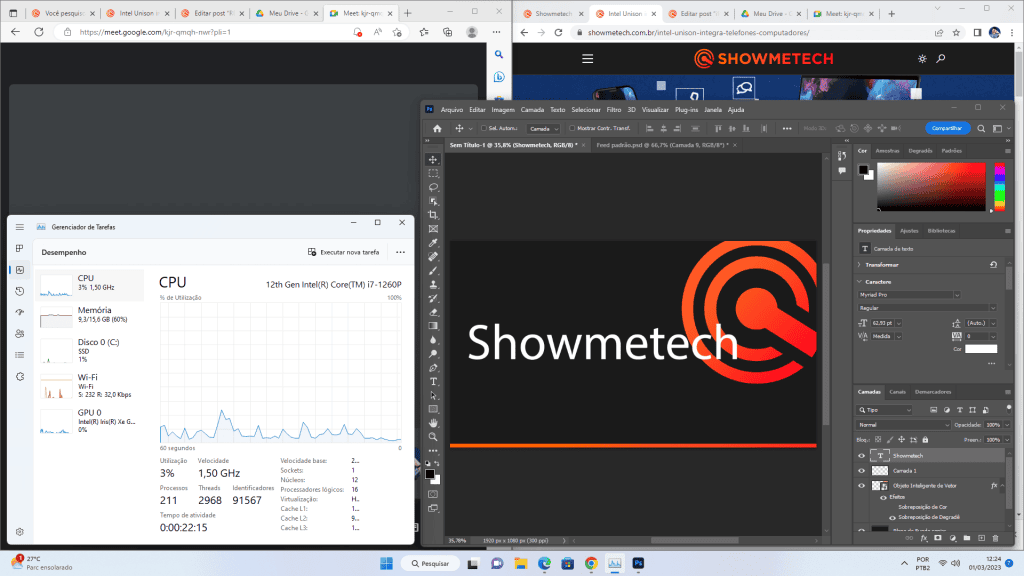
Task: Activate the Zoom tool in Photoshop
Action: (x=433, y=437)
